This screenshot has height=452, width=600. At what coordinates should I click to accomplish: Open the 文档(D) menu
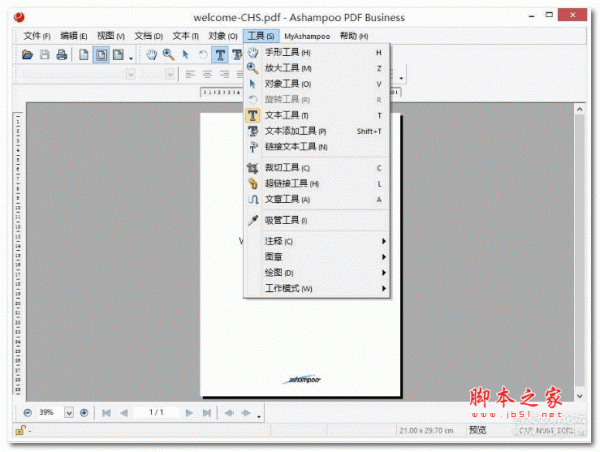148,36
